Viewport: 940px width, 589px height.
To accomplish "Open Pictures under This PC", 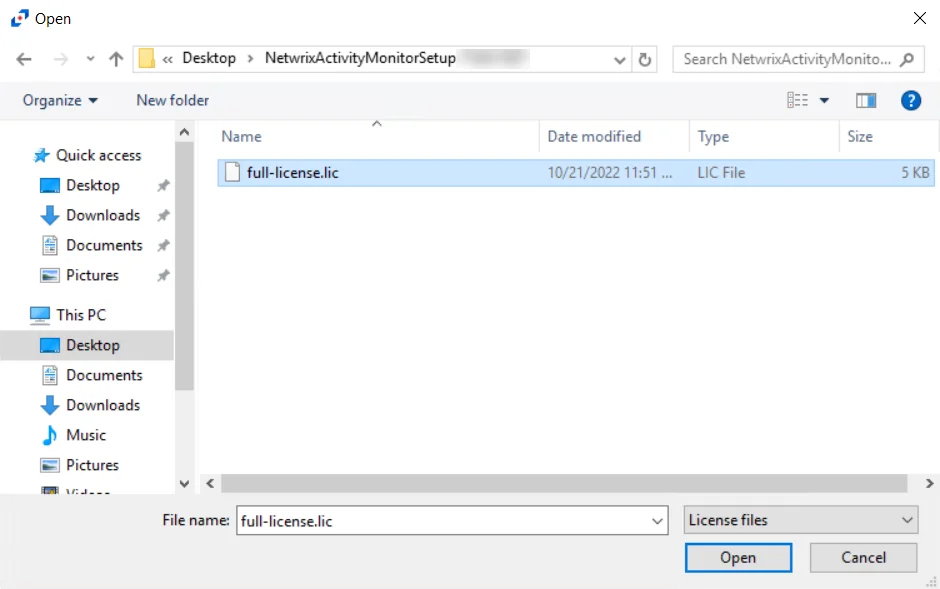I will pyautogui.click(x=92, y=465).
